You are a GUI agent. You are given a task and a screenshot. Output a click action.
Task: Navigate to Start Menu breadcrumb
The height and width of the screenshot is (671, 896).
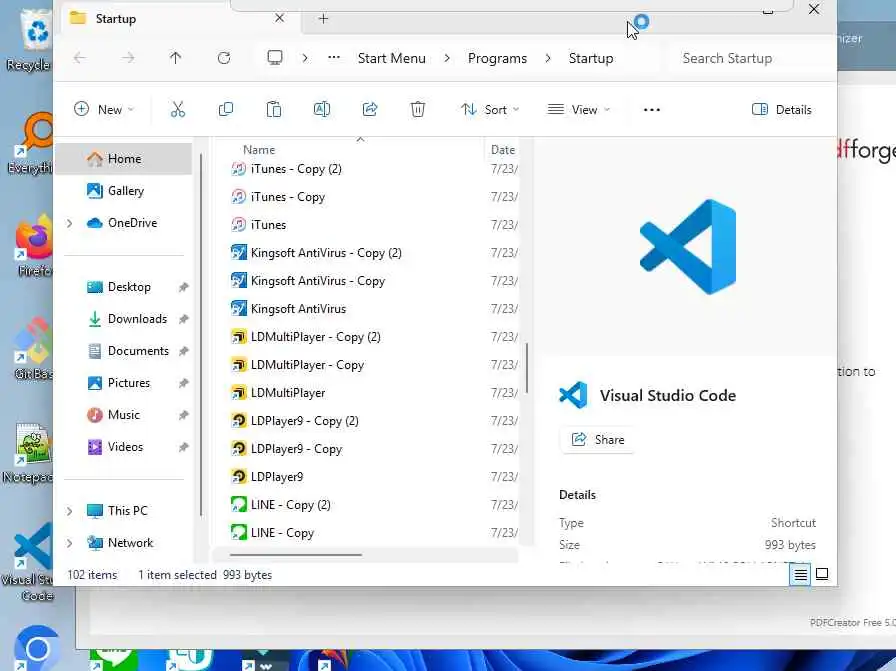click(391, 58)
